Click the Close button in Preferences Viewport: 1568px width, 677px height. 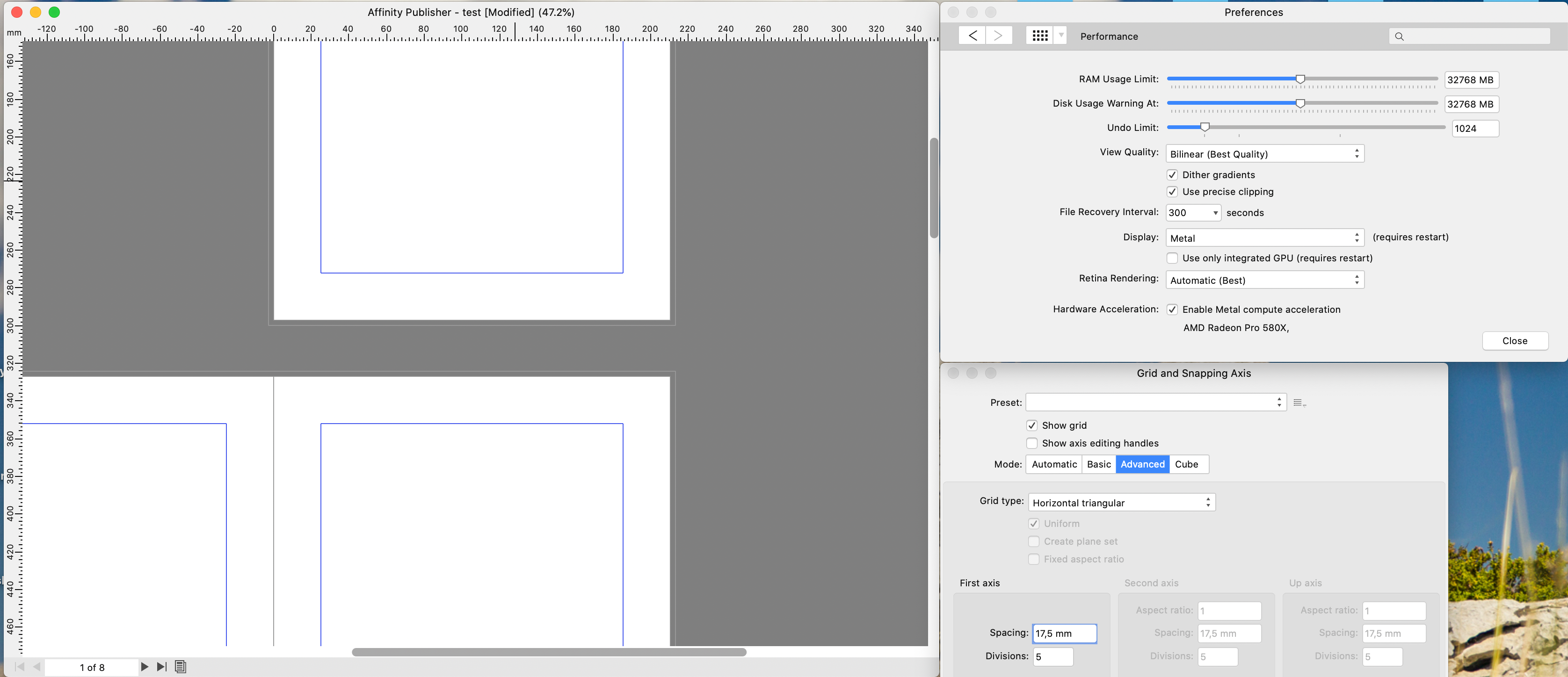pos(1515,341)
